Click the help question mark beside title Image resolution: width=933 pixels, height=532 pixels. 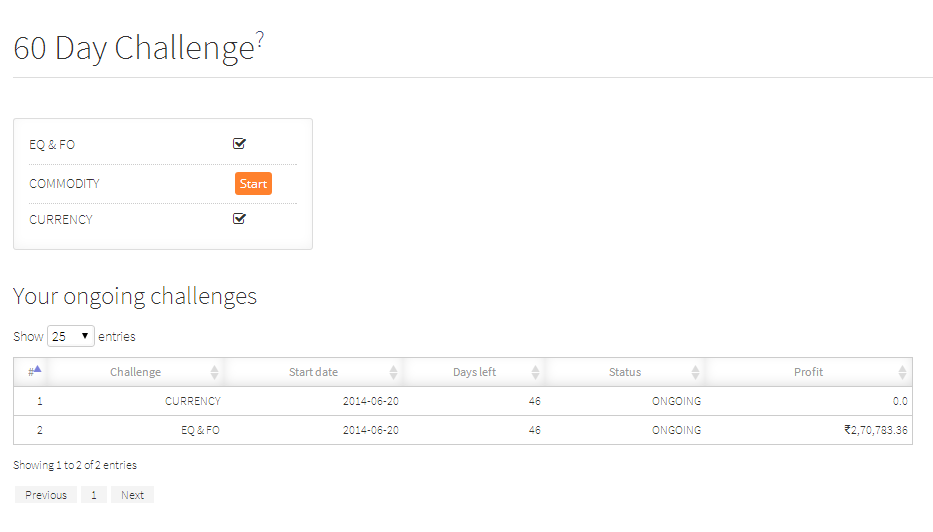[260, 40]
